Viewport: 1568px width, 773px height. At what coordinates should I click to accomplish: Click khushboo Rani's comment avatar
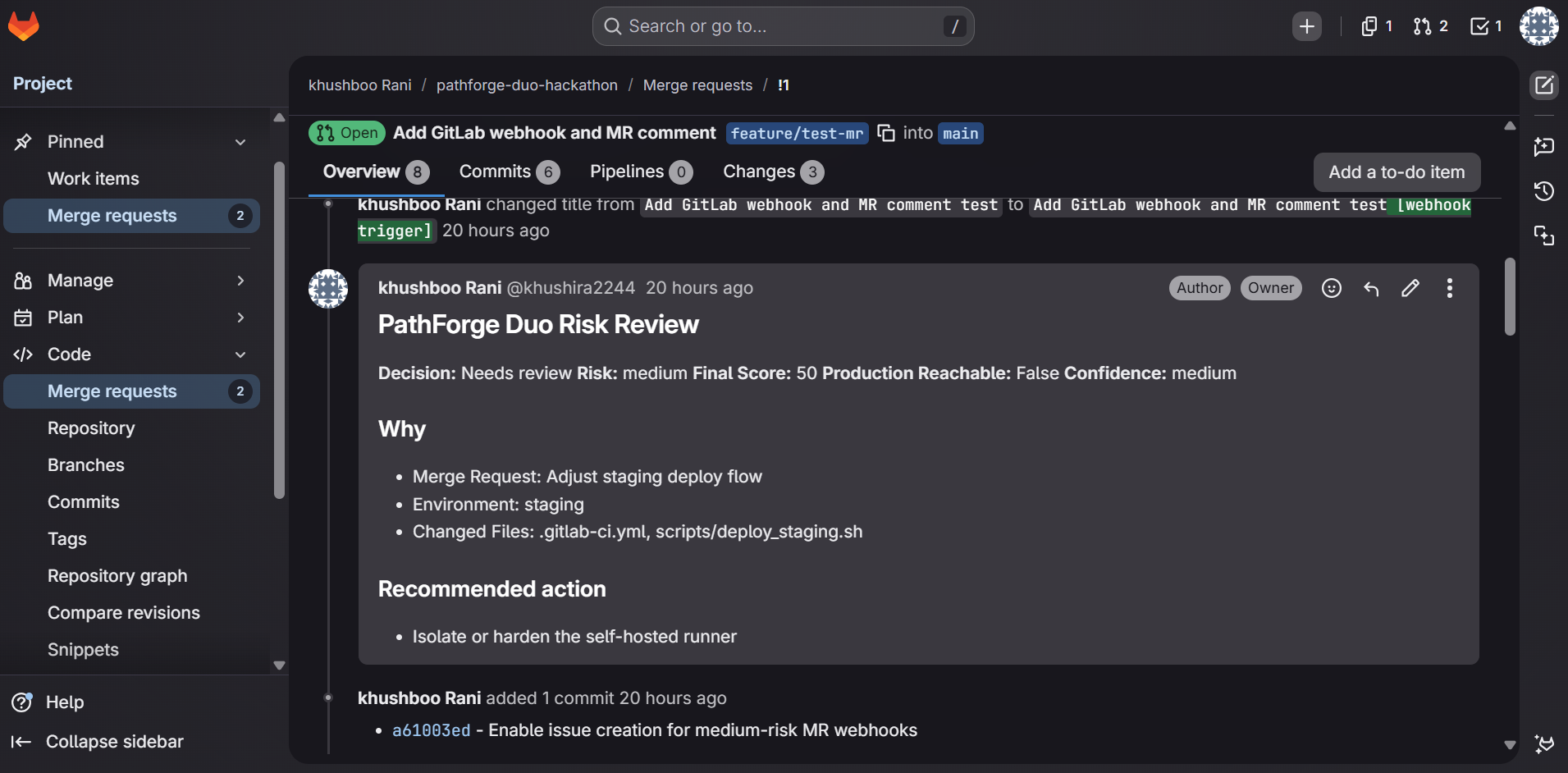[328, 289]
